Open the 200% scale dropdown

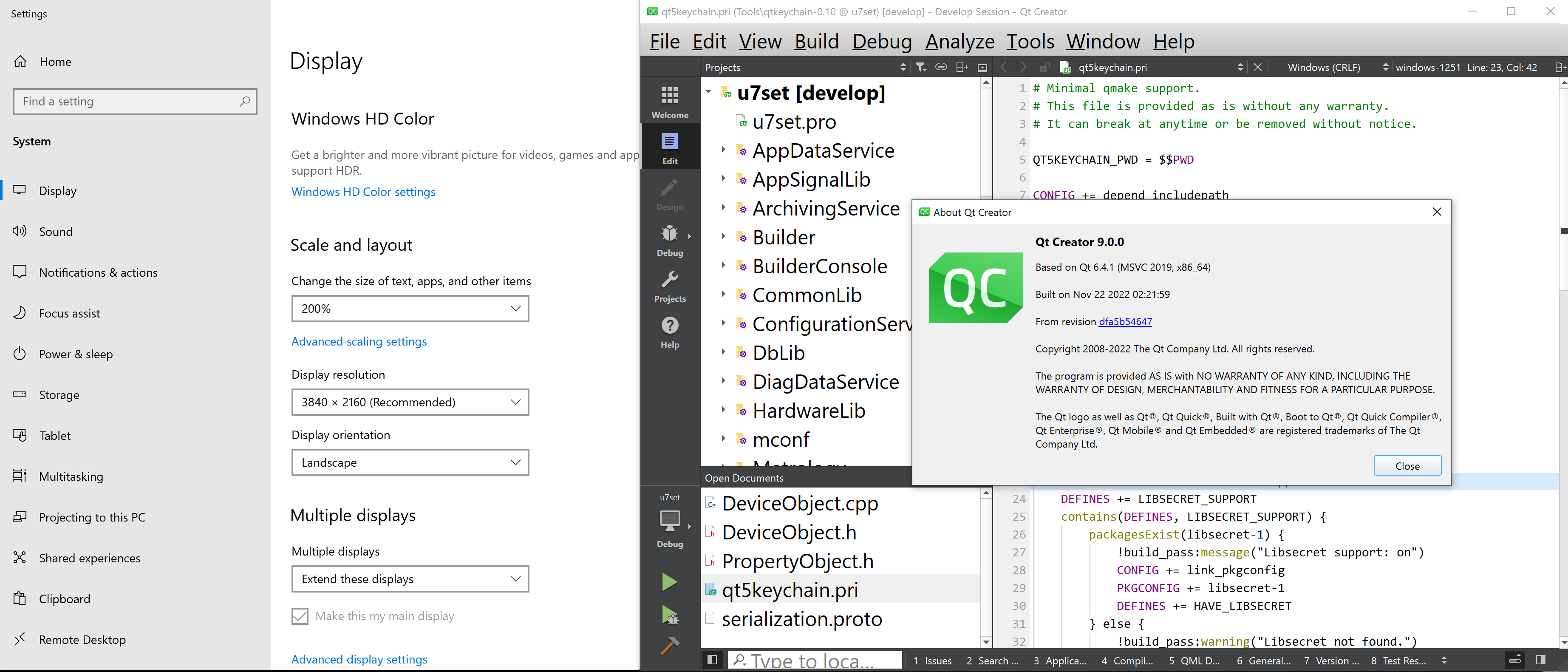(410, 309)
